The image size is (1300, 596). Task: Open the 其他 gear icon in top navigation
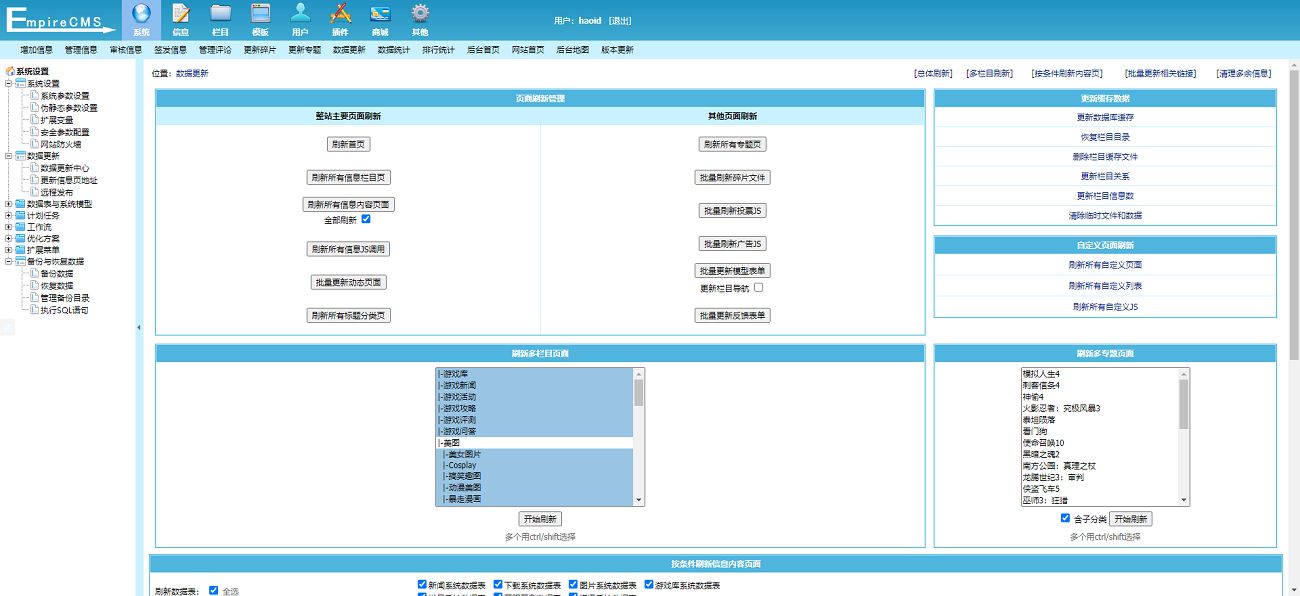point(420,13)
